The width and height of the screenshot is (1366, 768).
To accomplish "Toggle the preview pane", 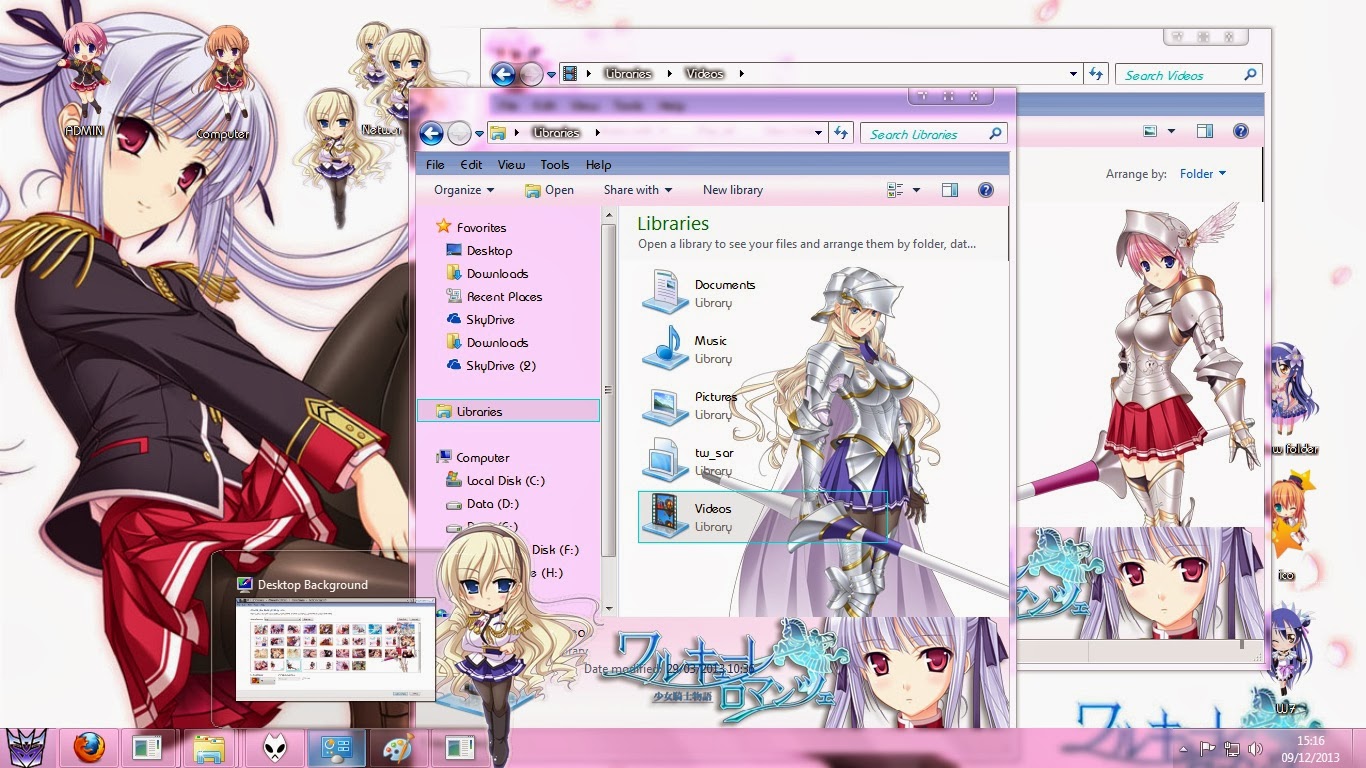I will click(950, 190).
